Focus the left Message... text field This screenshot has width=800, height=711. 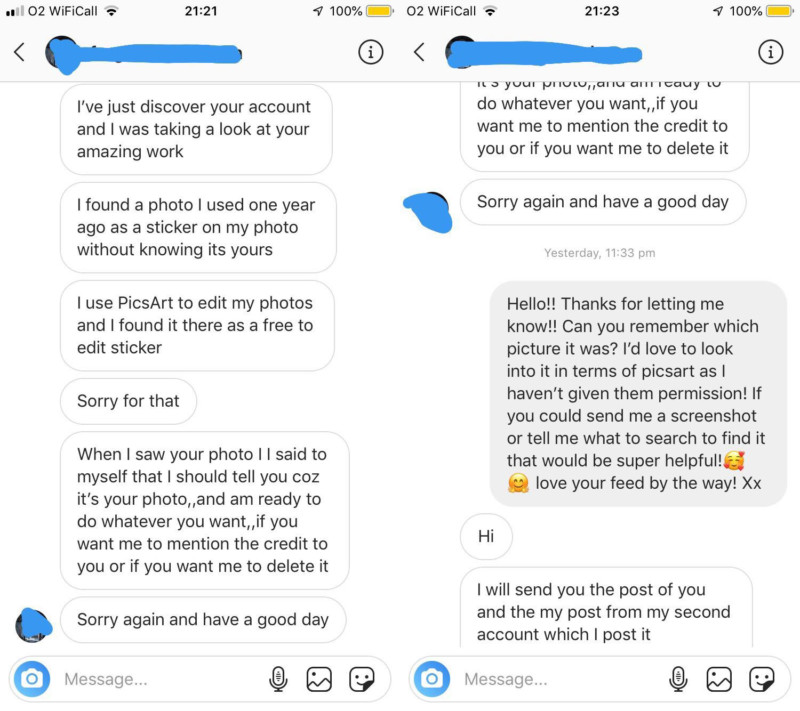pos(158,679)
